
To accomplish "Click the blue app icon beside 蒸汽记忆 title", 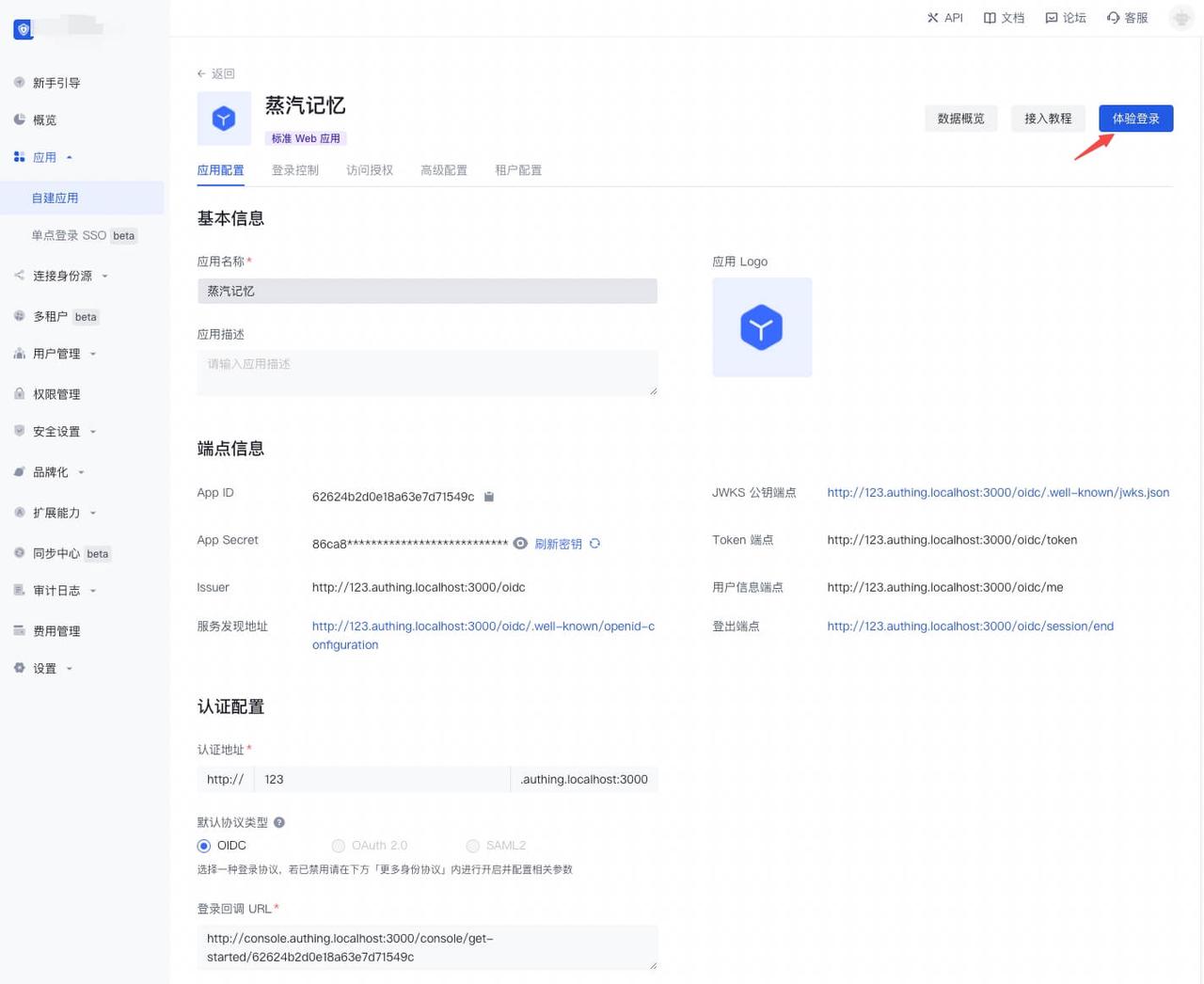I will [x=224, y=119].
